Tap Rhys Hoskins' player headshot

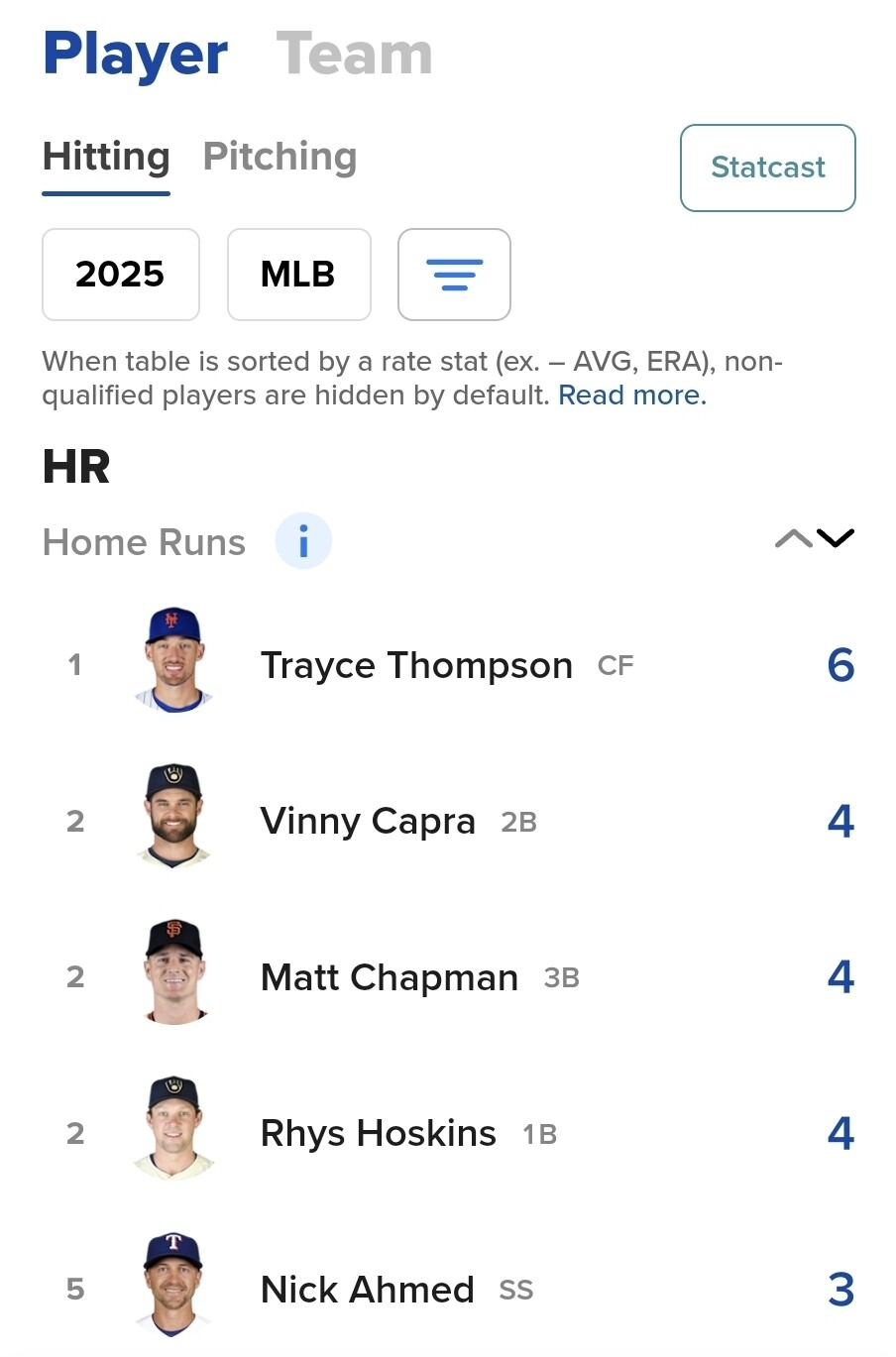(173, 1129)
